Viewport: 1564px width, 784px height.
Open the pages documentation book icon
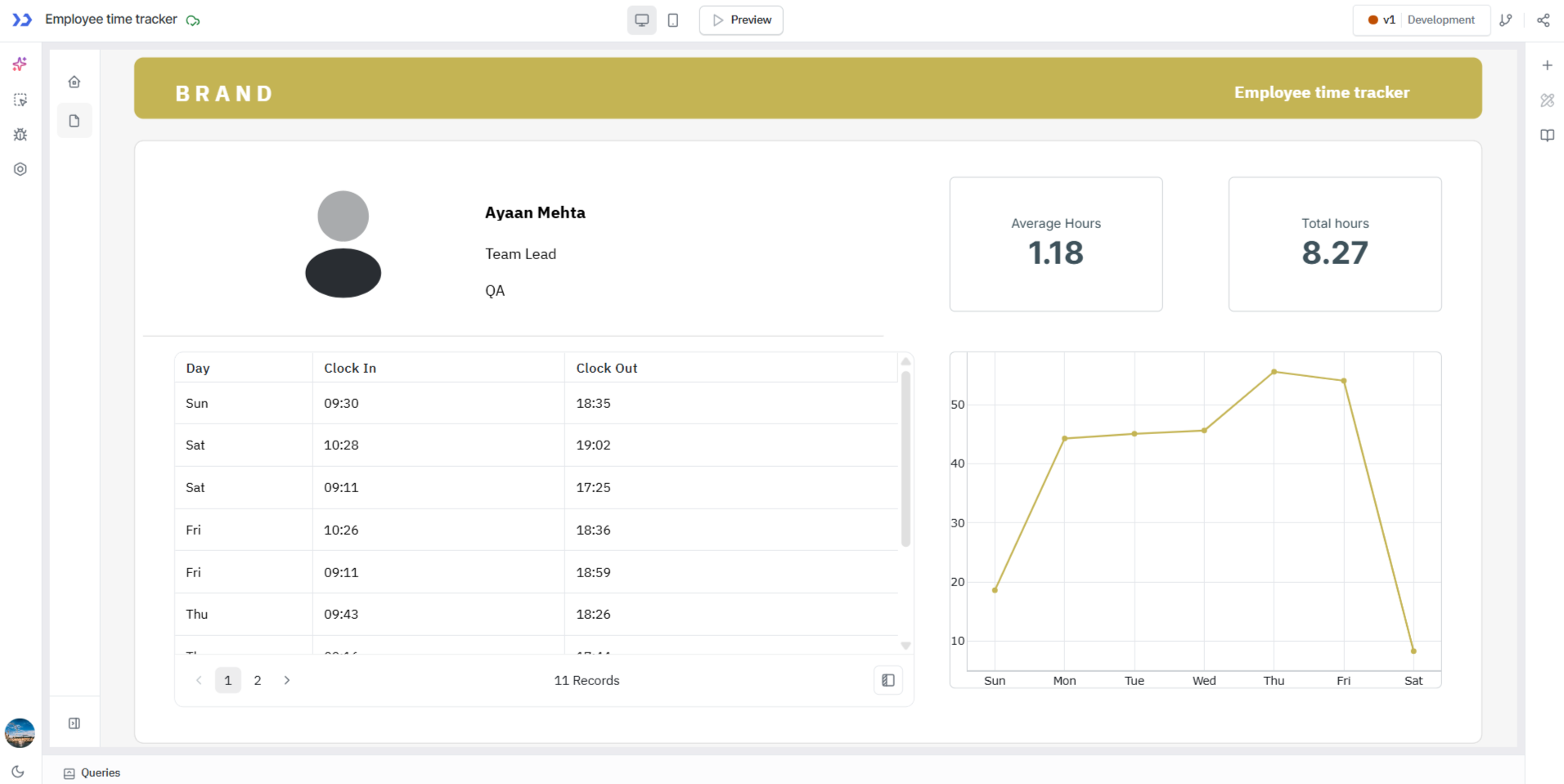[x=1547, y=135]
